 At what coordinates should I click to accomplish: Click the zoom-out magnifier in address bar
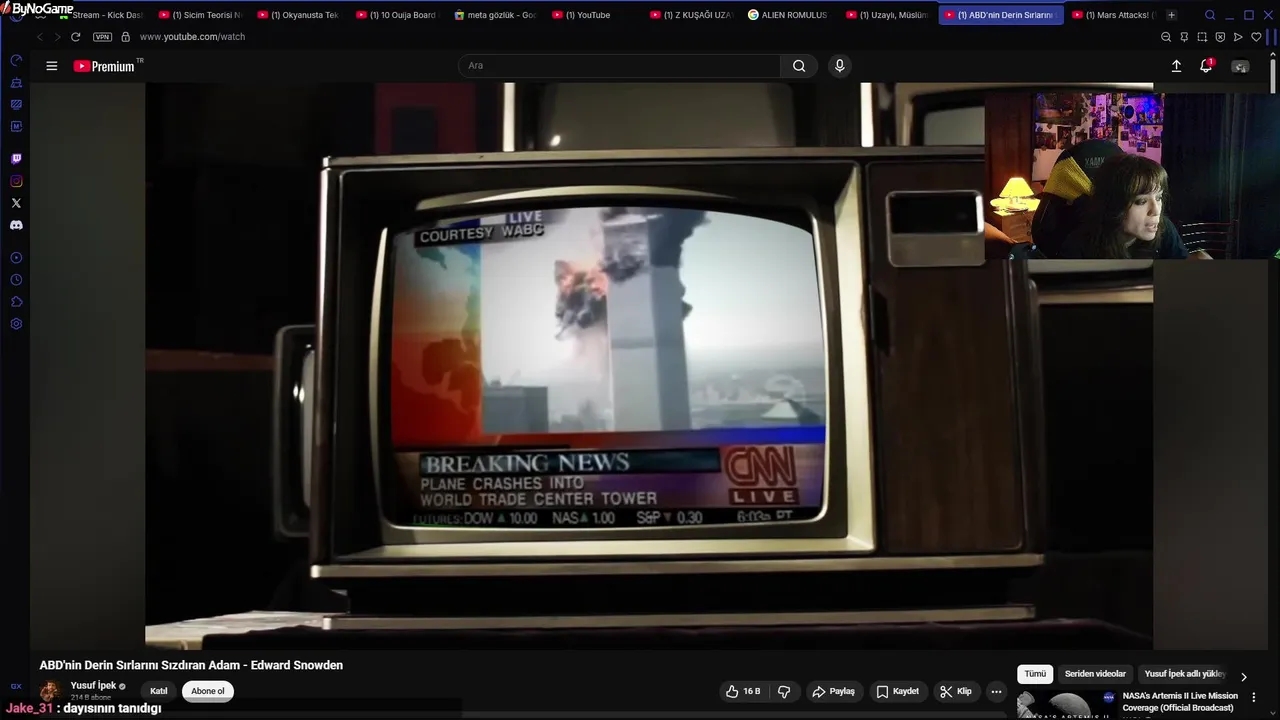tap(1166, 37)
